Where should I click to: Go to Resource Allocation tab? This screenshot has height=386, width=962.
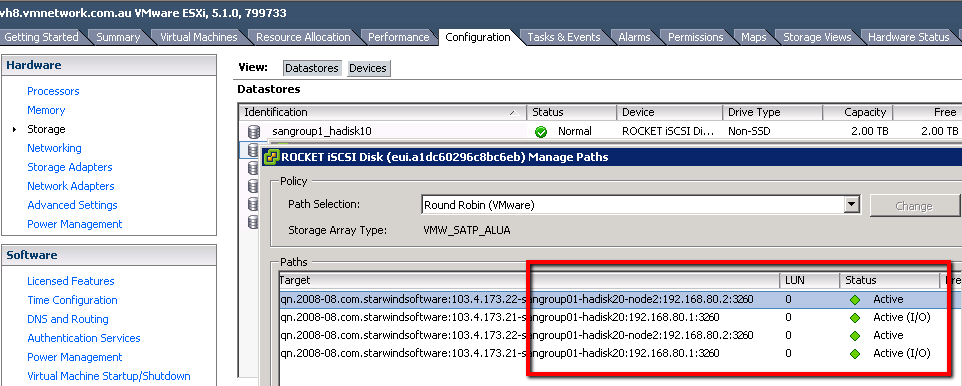(x=303, y=37)
